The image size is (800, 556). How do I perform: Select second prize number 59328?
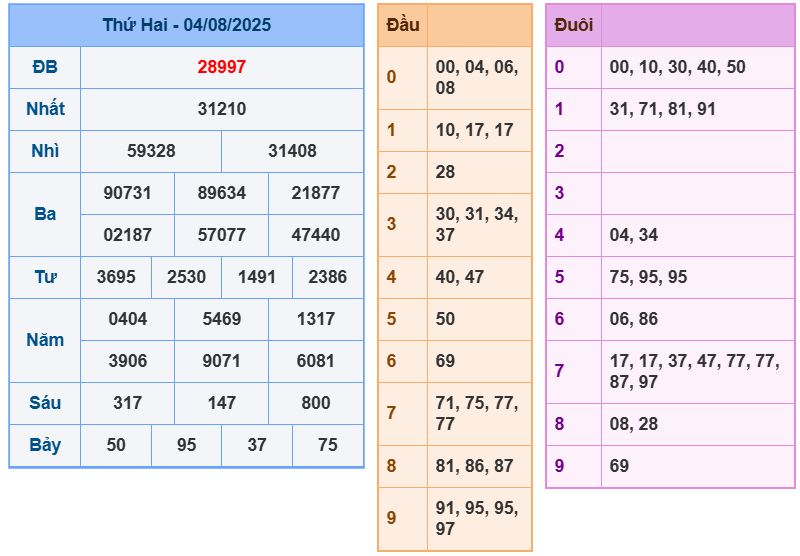151,151
